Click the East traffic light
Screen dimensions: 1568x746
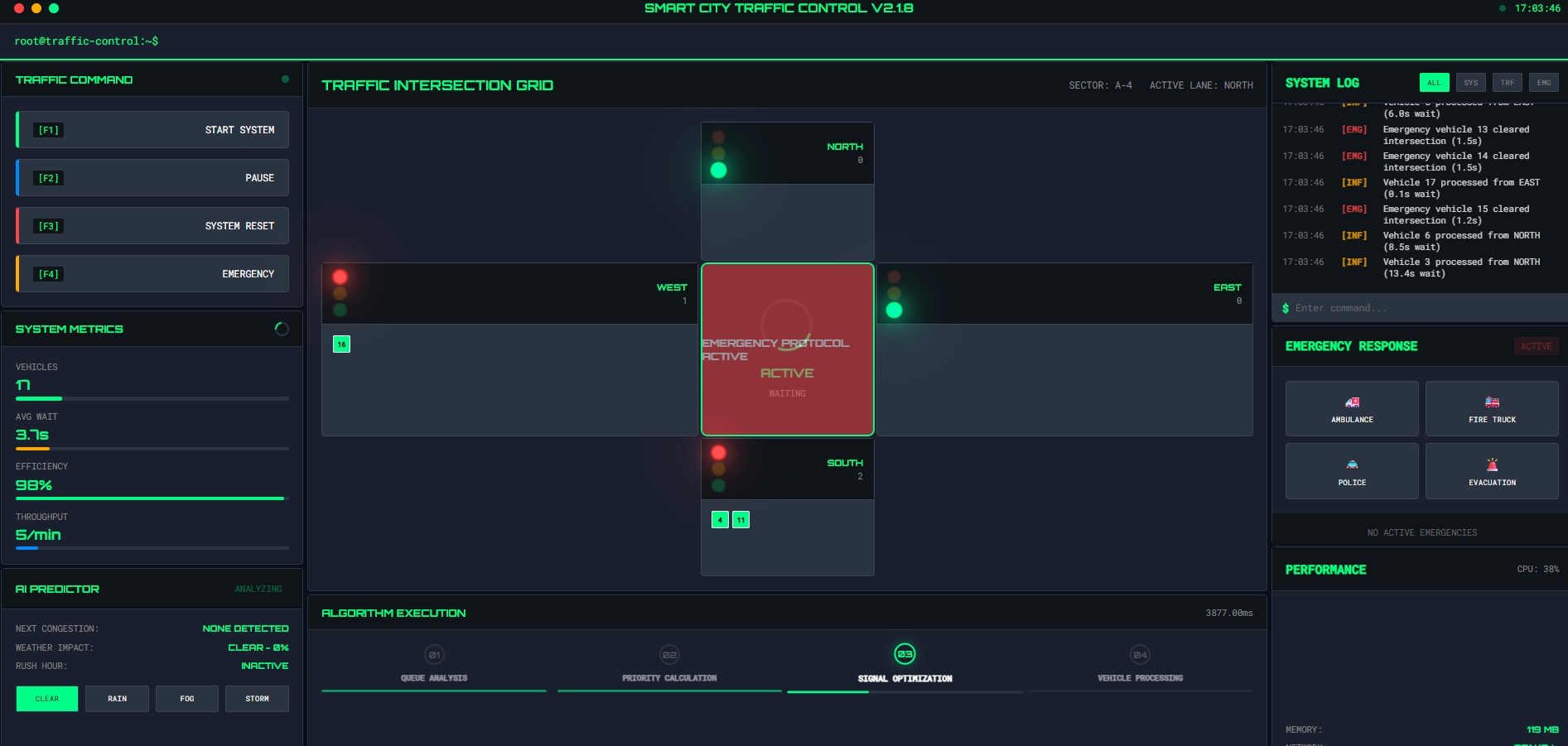coord(894,294)
